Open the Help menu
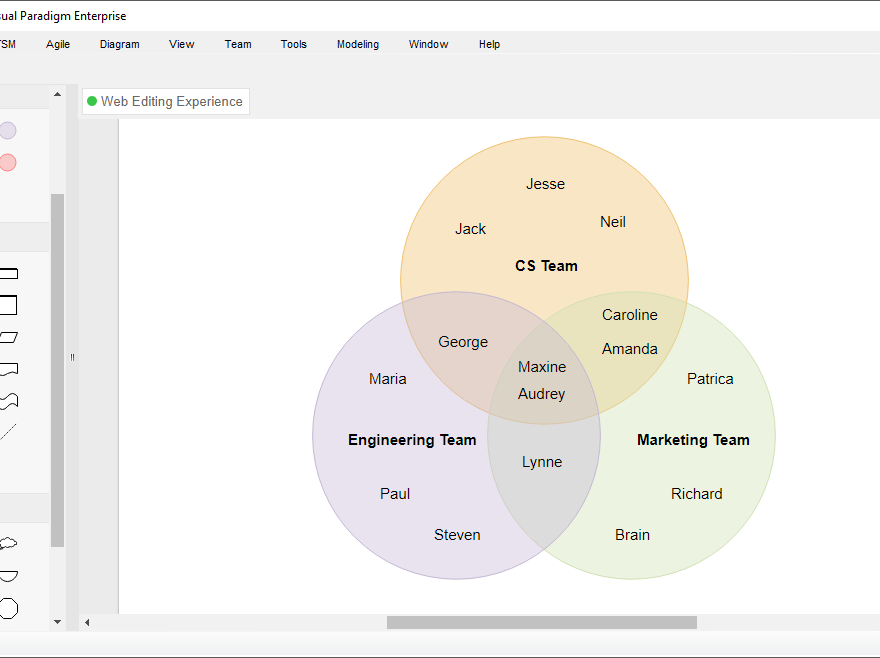 489,44
